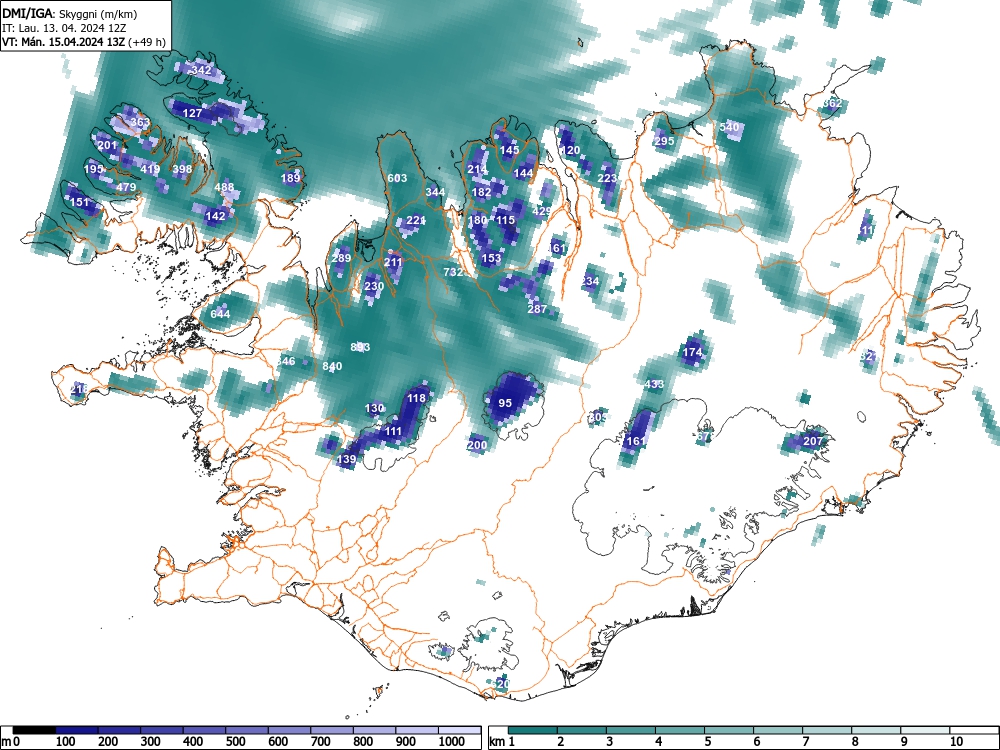Screen dimensions: 1000x750
Task: Click visibility value 419 on the map
Action: click(x=150, y=169)
